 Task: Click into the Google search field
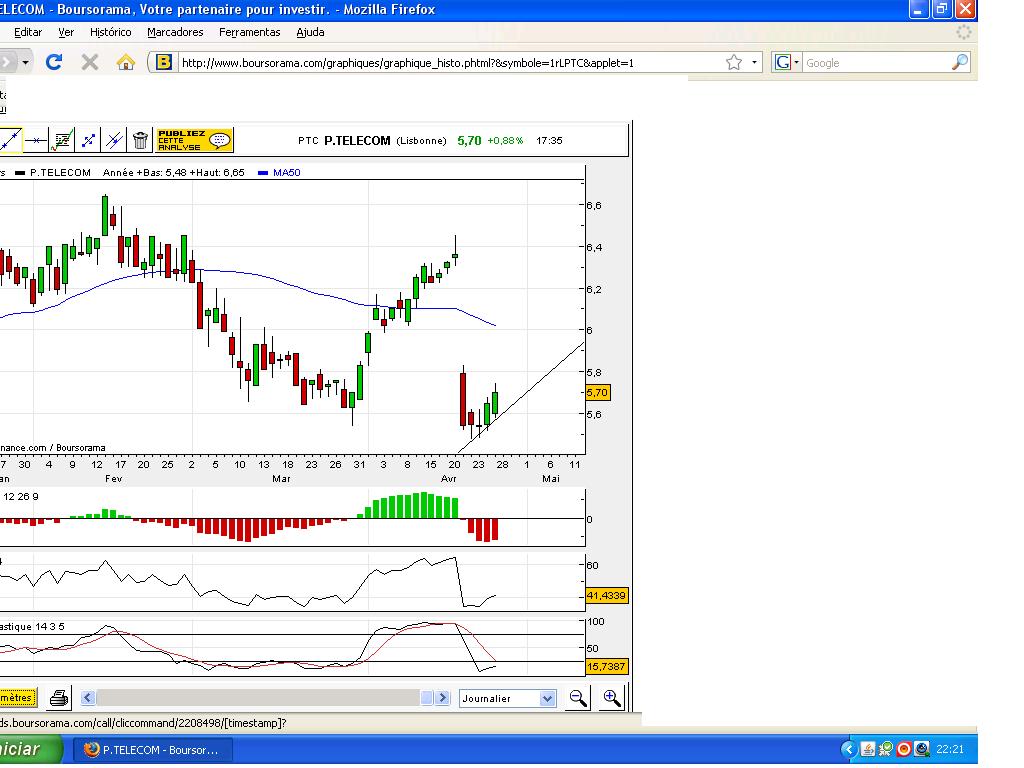[x=876, y=63]
